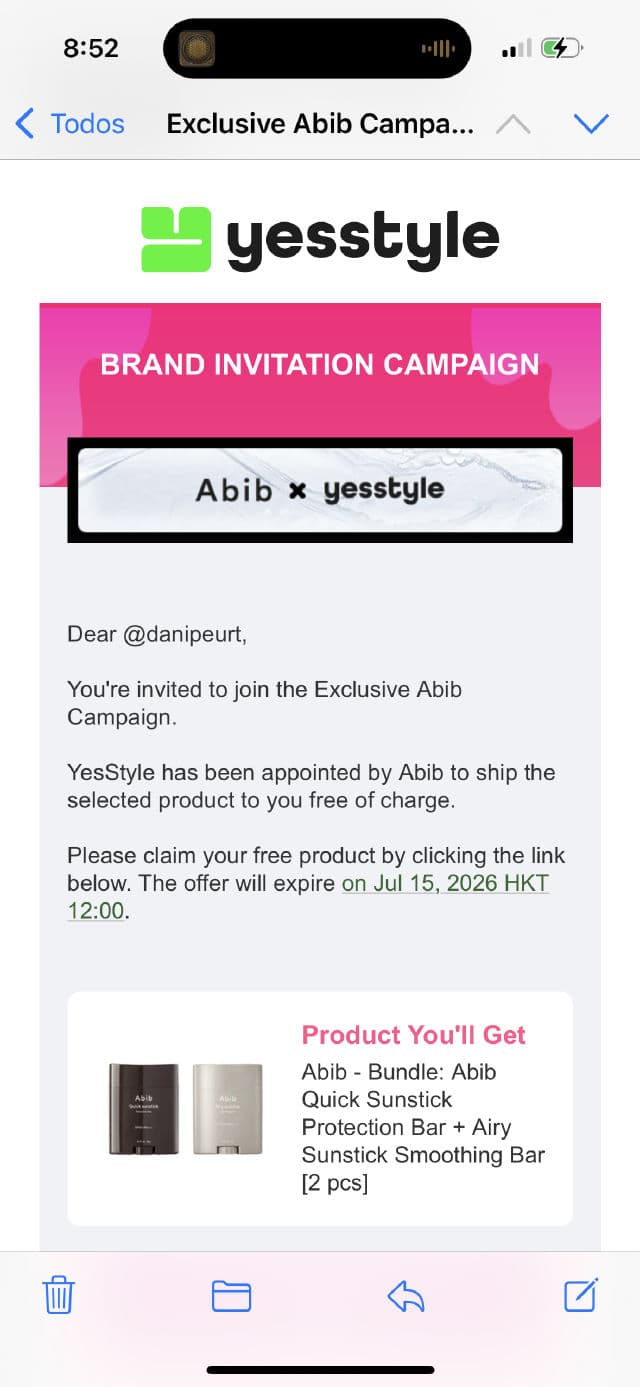This screenshot has height=1387, width=640.
Task: Open next message with down chevron
Action: (591, 123)
